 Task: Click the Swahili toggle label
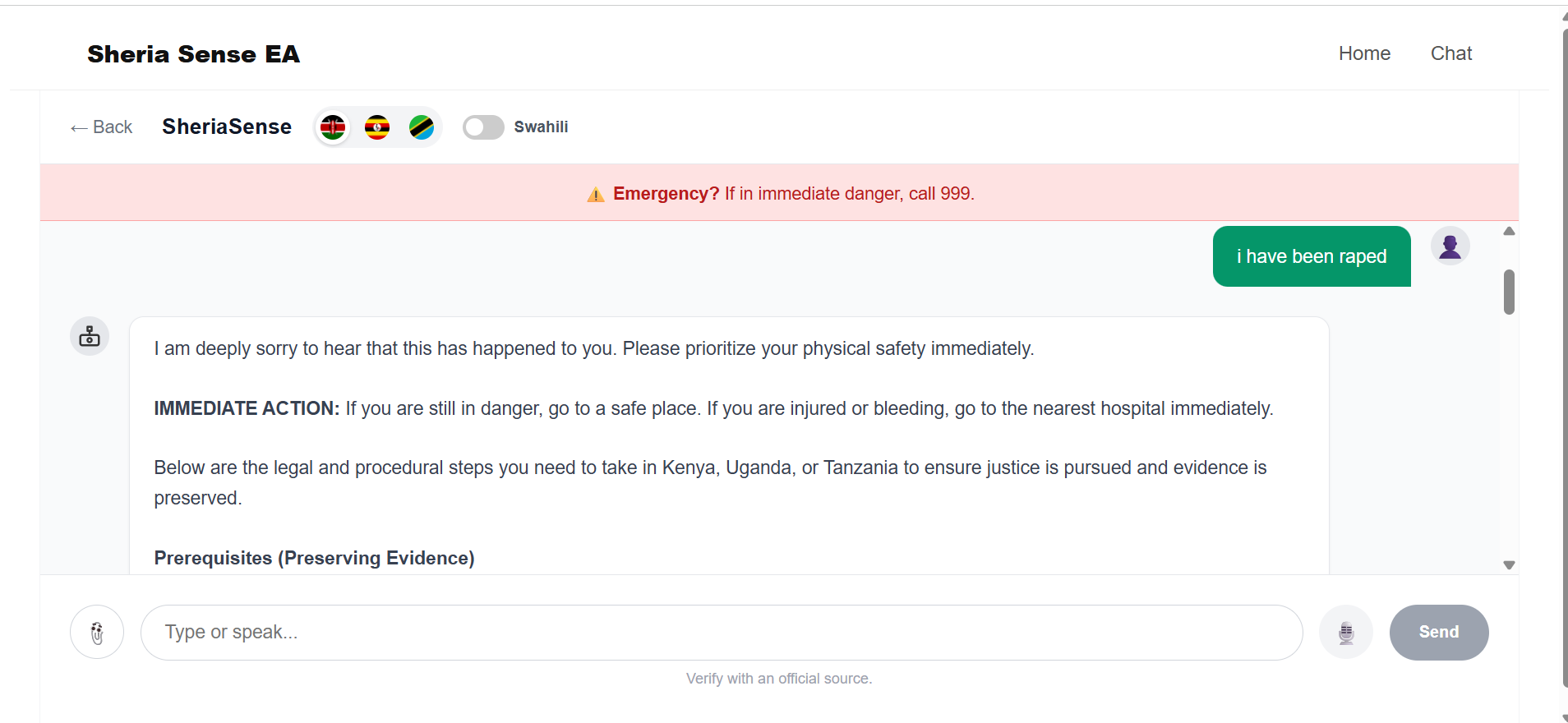(541, 127)
